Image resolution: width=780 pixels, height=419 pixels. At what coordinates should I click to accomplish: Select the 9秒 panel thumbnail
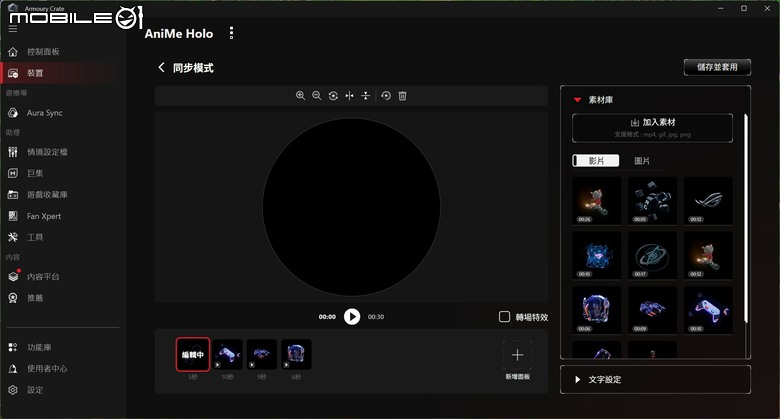(262, 354)
